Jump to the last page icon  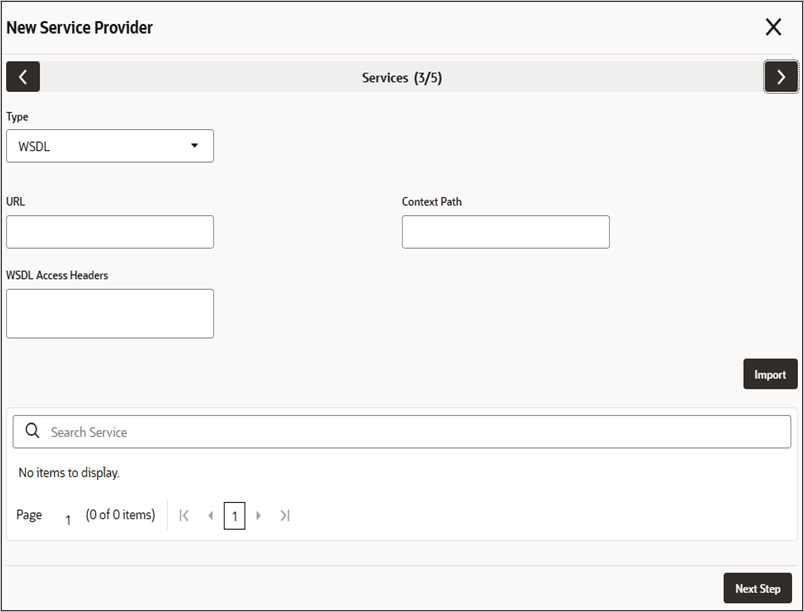(x=285, y=516)
